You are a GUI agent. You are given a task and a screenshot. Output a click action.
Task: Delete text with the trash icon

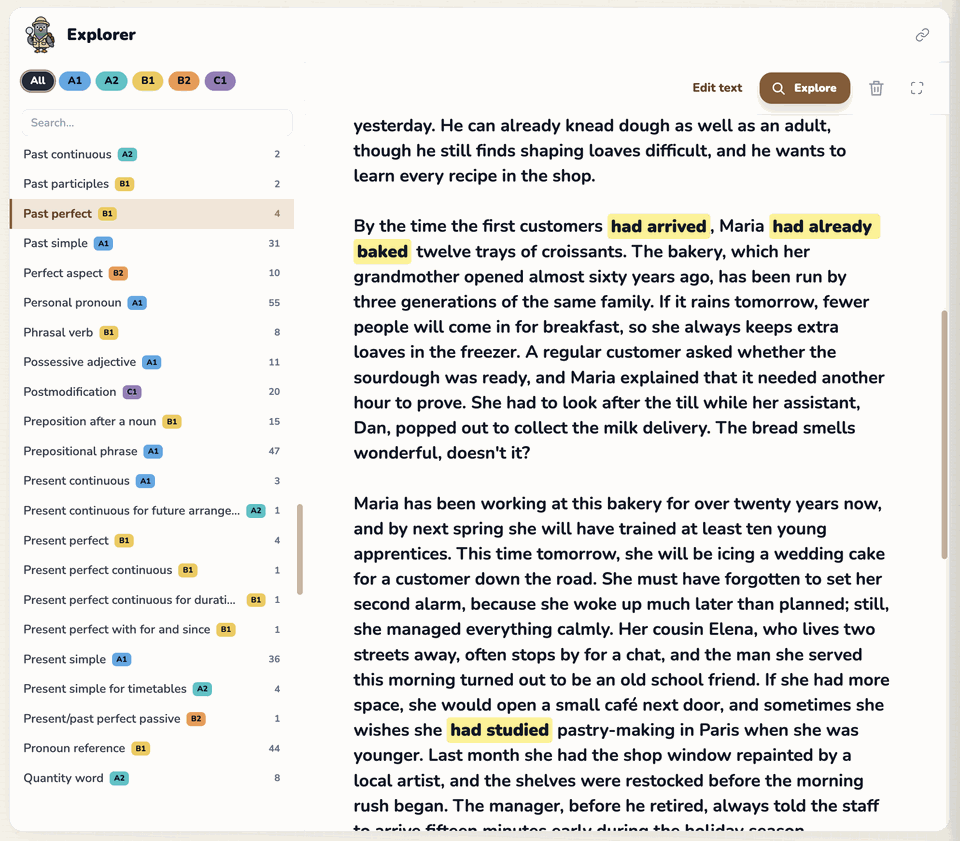pyautogui.click(x=876, y=88)
